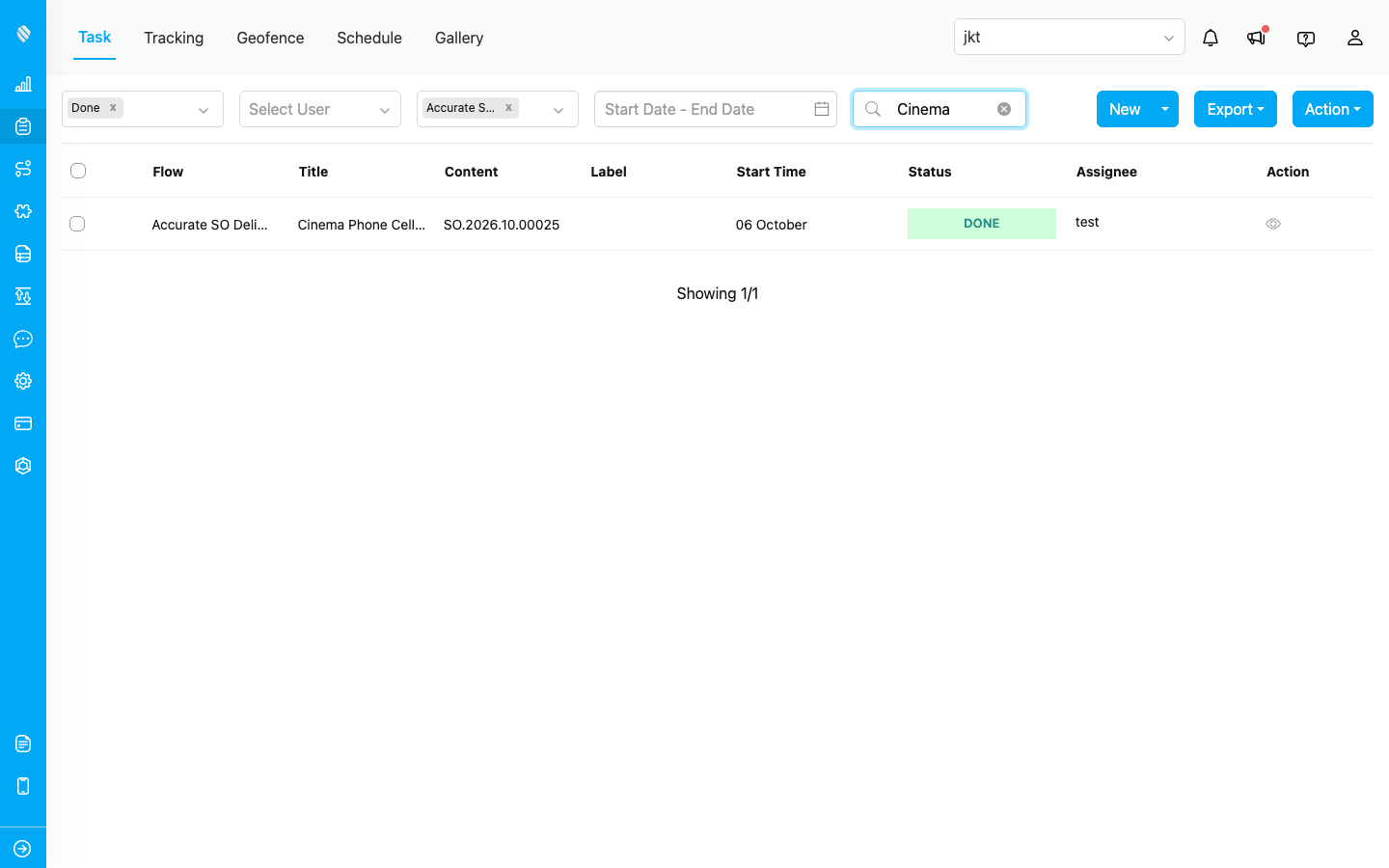Click the Title column header
The image size is (1389, 868).
pos(313,172)
